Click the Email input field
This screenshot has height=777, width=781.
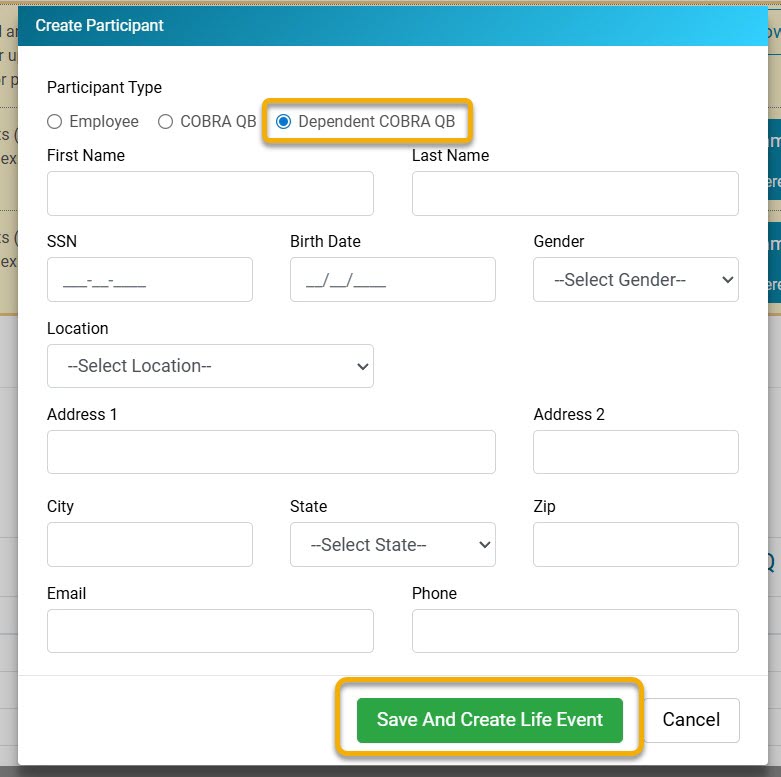[210, 631]
